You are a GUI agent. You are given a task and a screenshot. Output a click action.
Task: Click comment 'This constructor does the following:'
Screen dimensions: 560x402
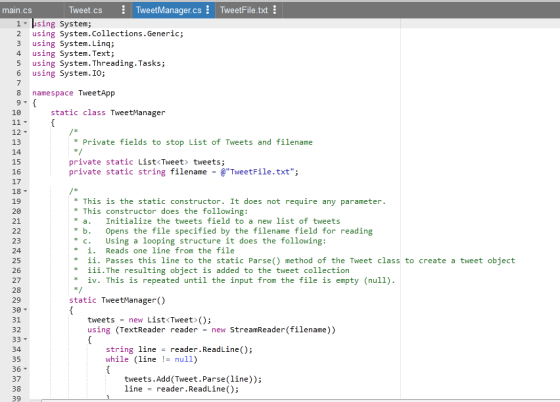(x=165, y=211)
